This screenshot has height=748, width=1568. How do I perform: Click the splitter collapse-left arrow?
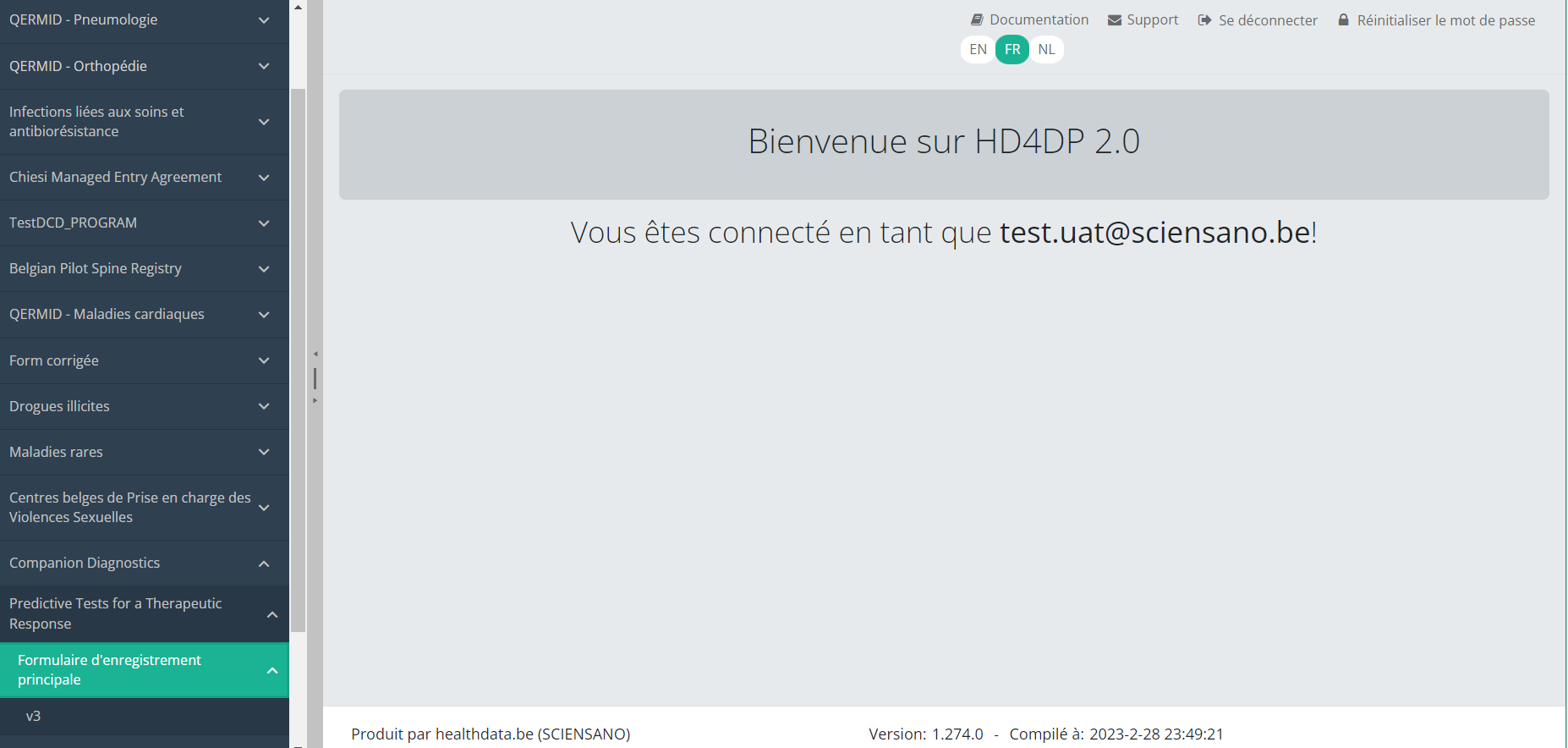click(x=315, y=354)
